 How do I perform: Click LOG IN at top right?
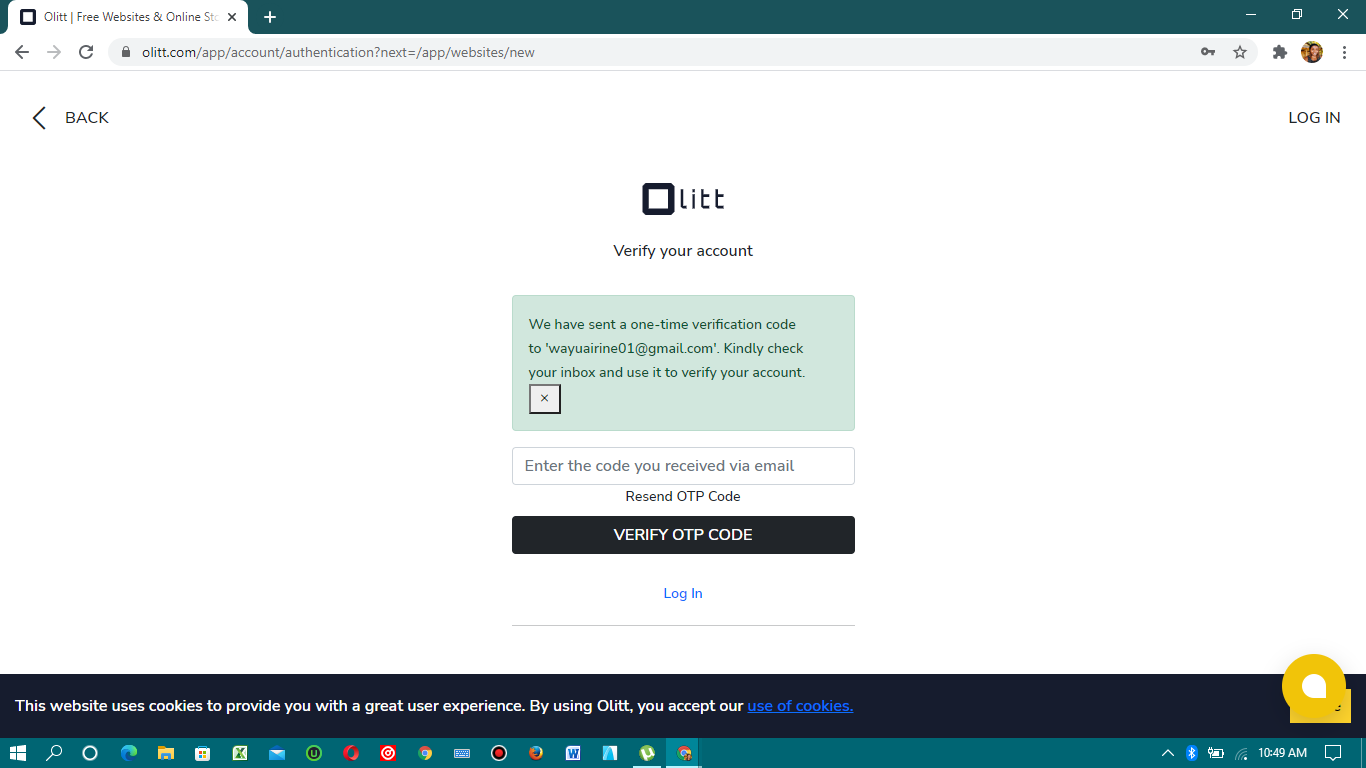[1314, 118]
